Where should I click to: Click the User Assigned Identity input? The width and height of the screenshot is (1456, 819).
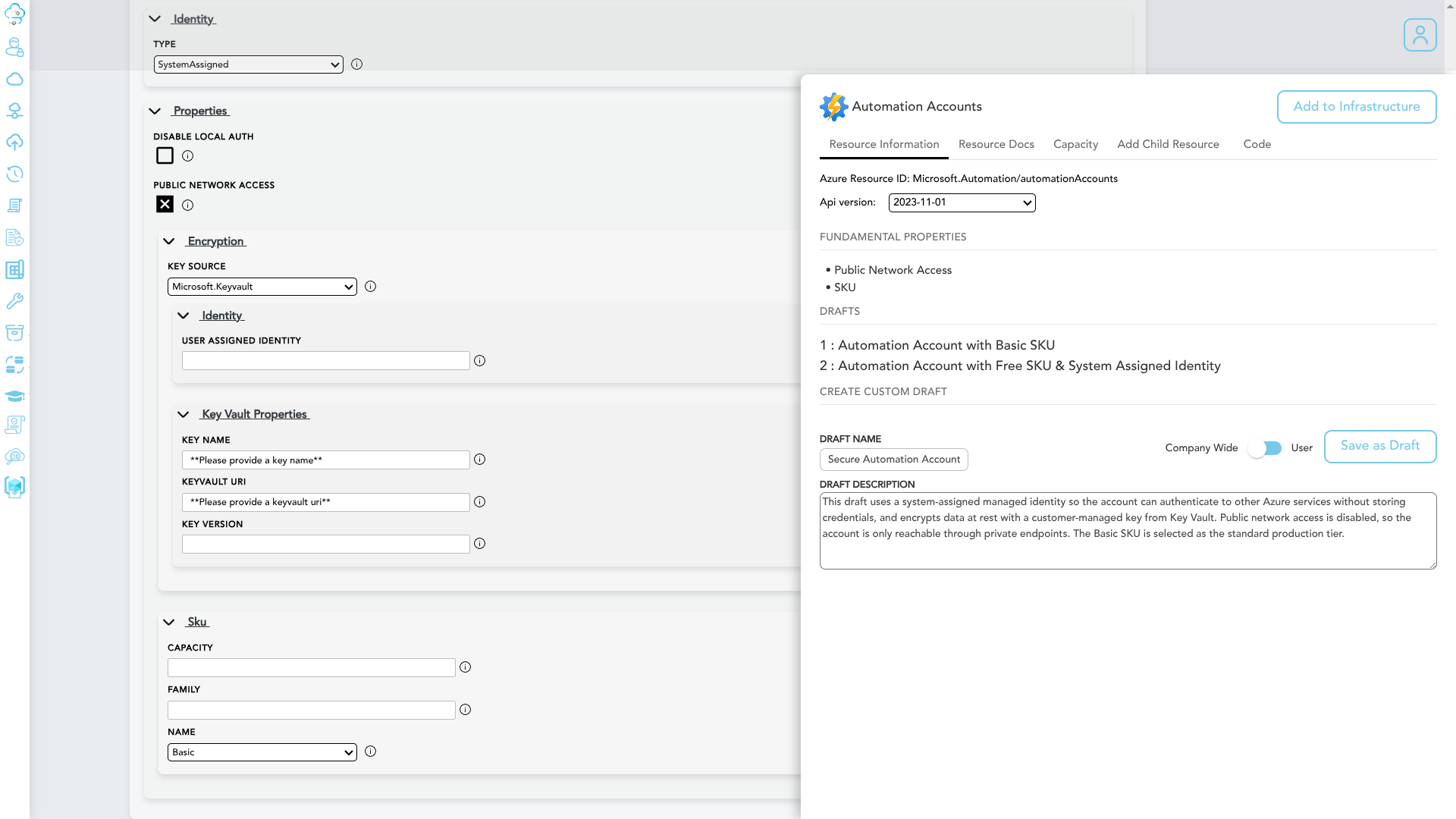pyautogui.click(x=325, y=360)
